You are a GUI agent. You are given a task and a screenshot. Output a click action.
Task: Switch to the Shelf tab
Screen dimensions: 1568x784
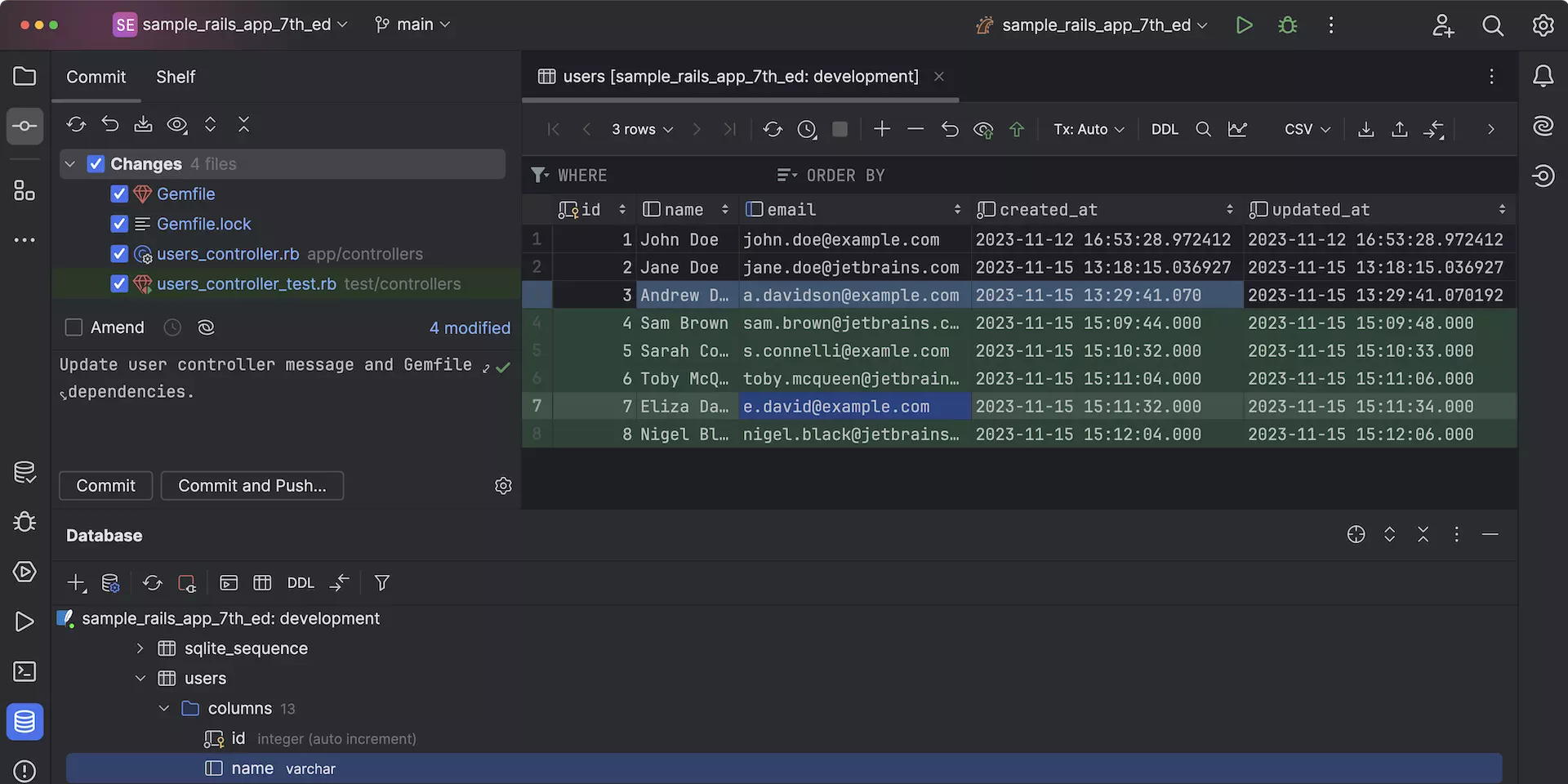(x=176, y=77)
